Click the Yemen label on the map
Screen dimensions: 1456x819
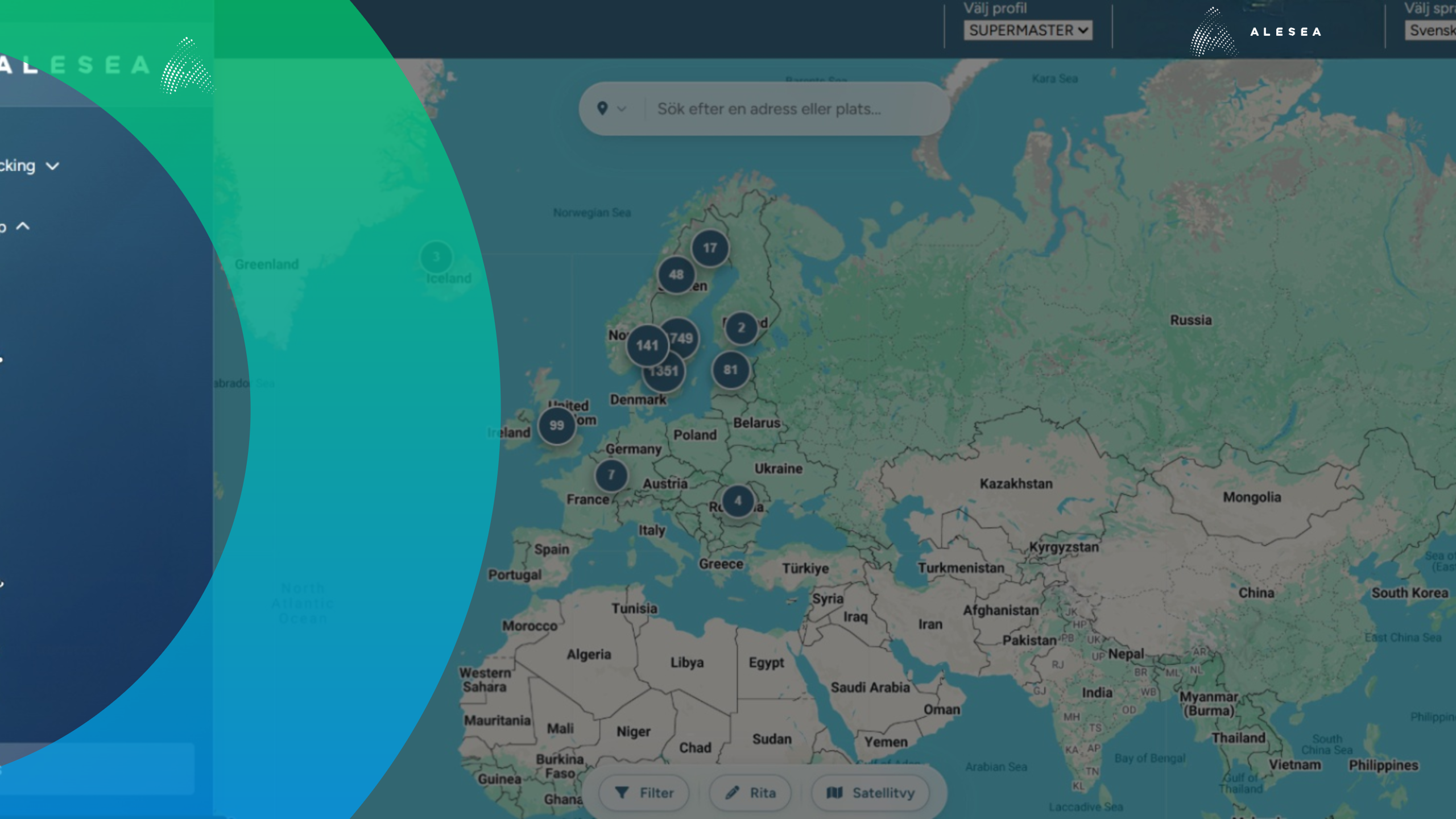886,742
